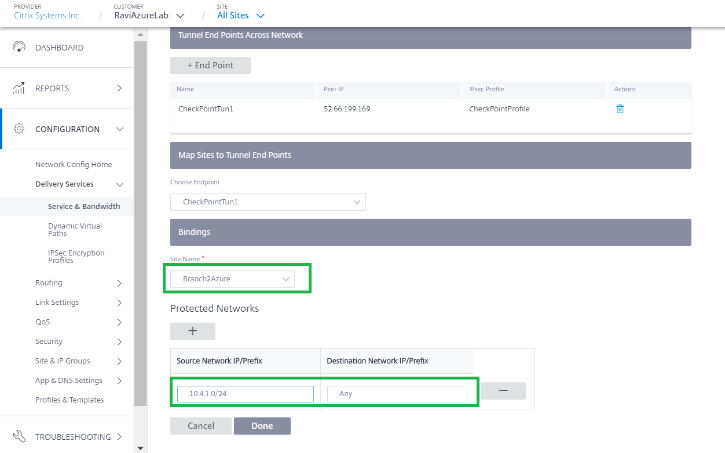Click the Map Sites to Tunnel End Points header
Screen dimensions: 725x453
pos(430,155)
